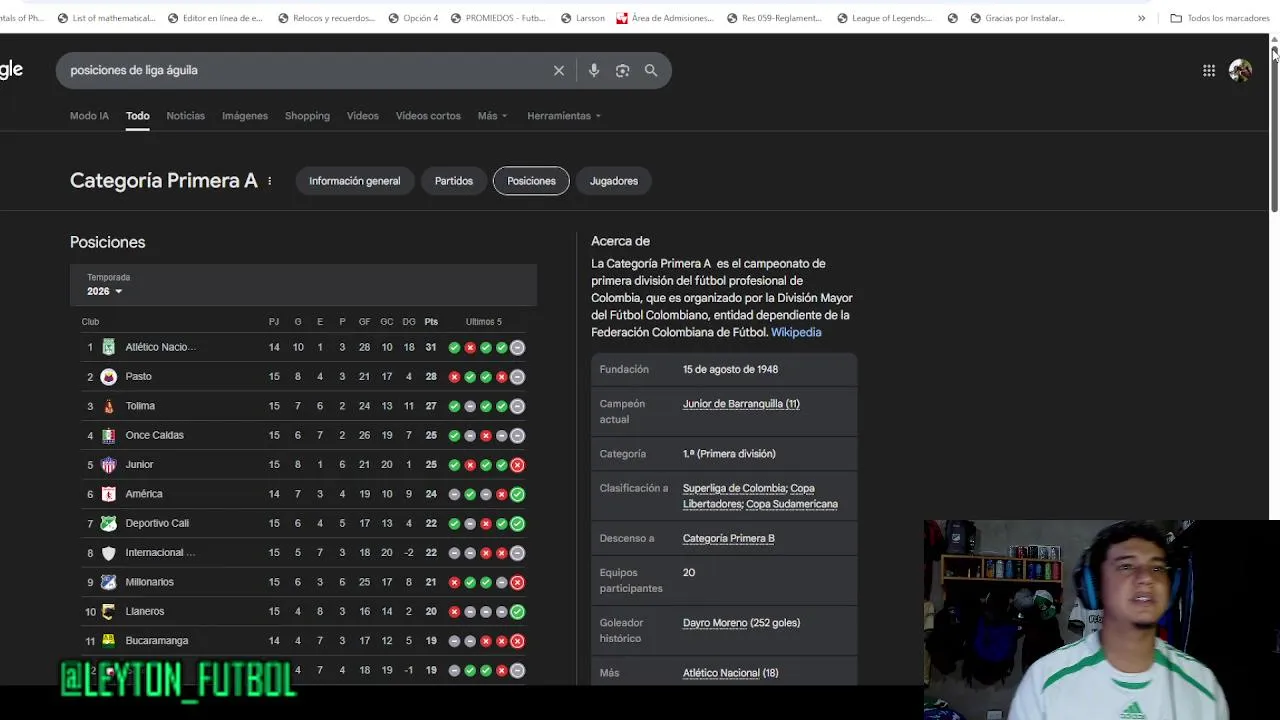
Task: Click Atlético Nacional's 31 points value
Action: coord(431,347)
